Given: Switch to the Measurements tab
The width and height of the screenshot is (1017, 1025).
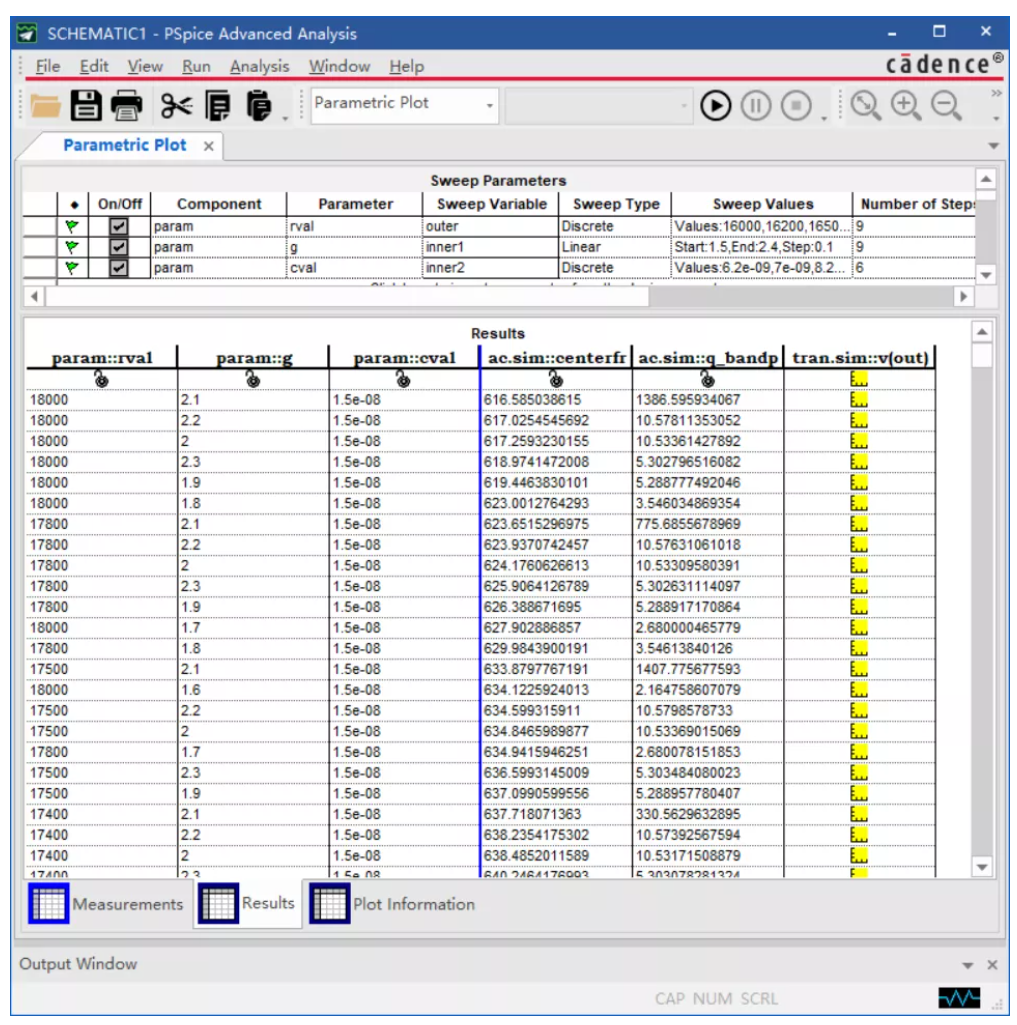Looking at the screenshot, I should (108, 903).
